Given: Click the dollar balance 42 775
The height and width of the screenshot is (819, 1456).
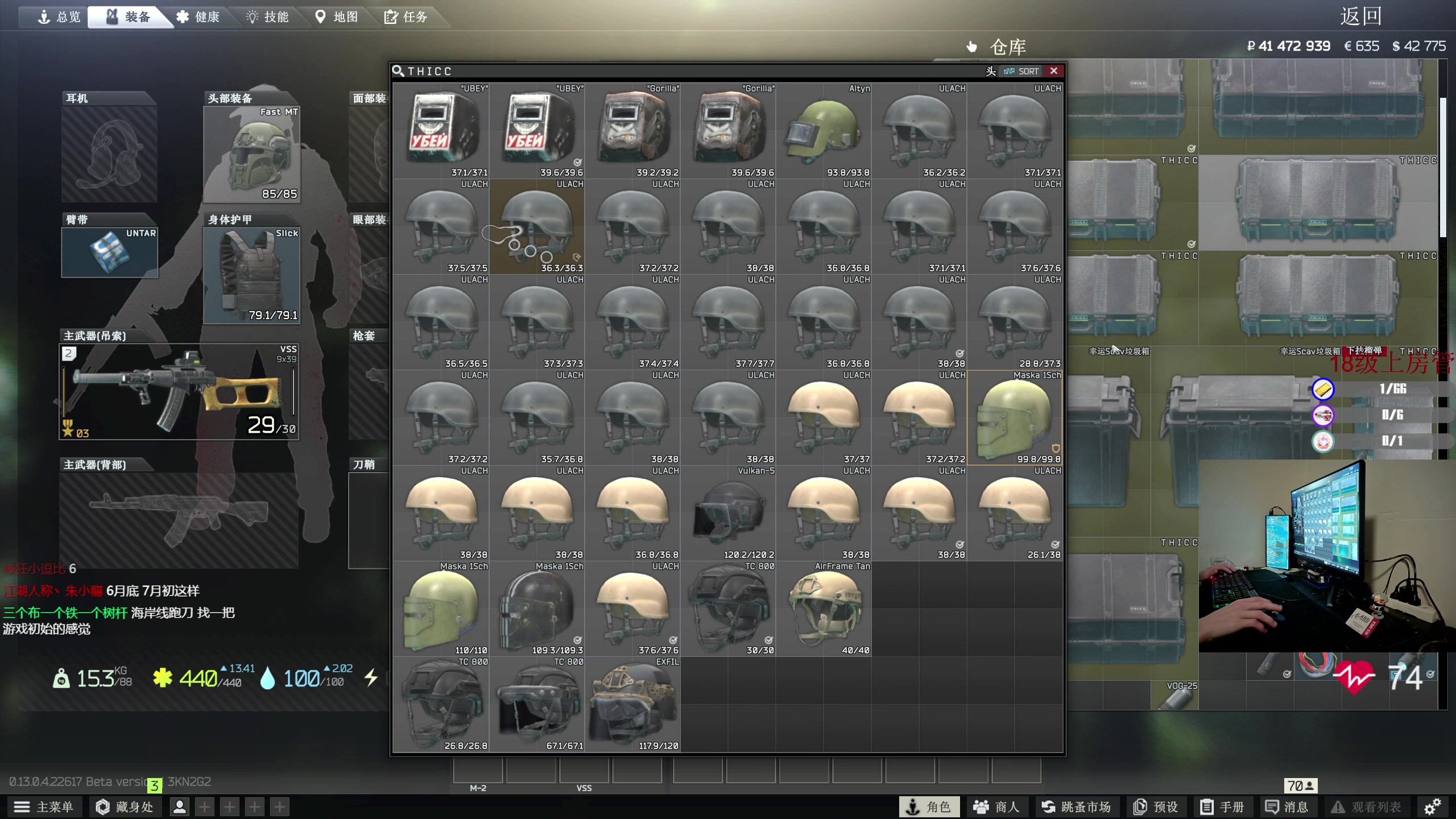Looking at the screenshot, I should coord(1419,46).
